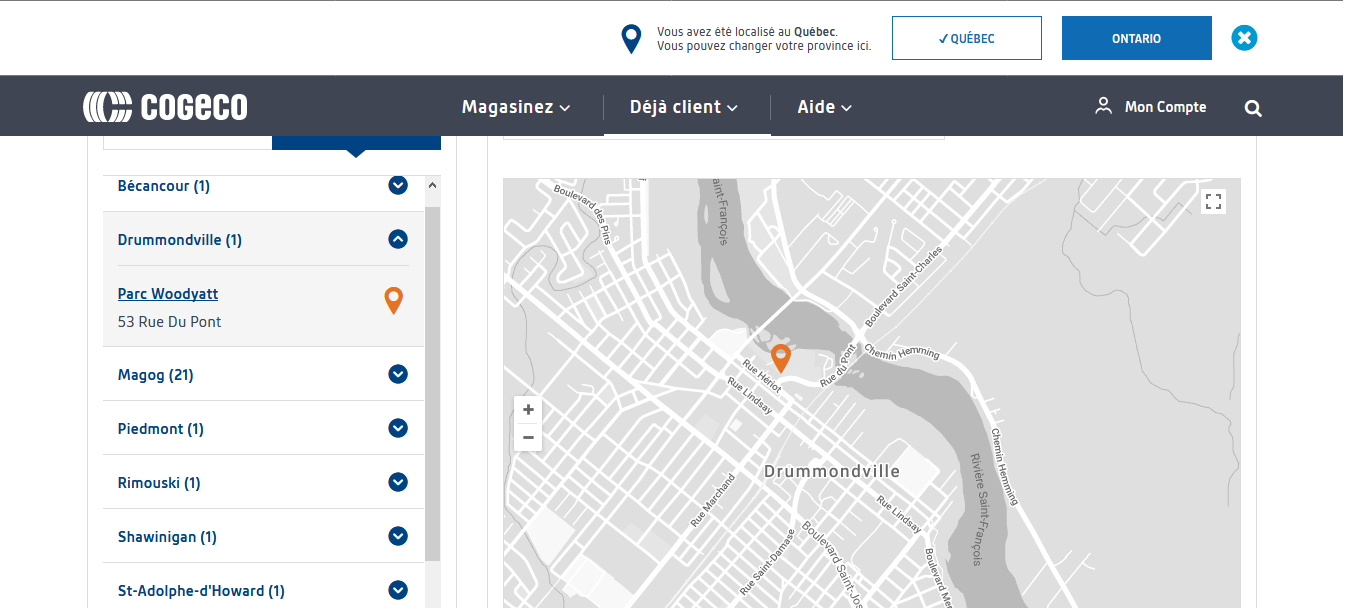Open Mon Compte account menu
The width and height of the screenshot is (1360, 608).
tap(1151, 107)
